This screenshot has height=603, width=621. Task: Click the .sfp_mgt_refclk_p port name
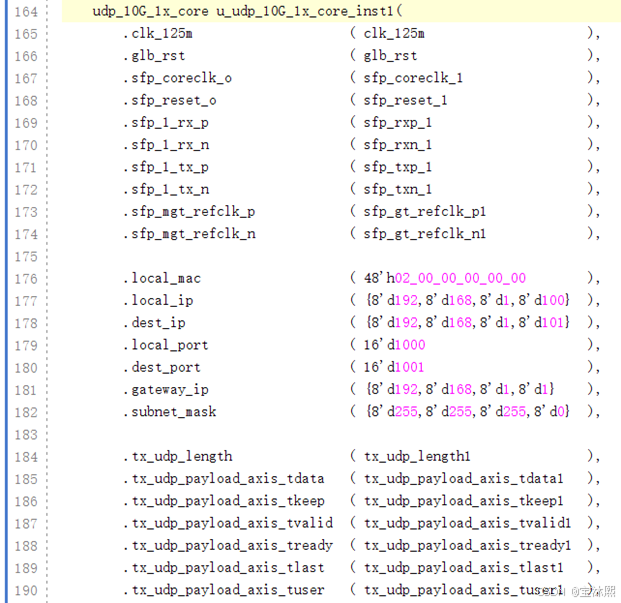tap(189, 212)
